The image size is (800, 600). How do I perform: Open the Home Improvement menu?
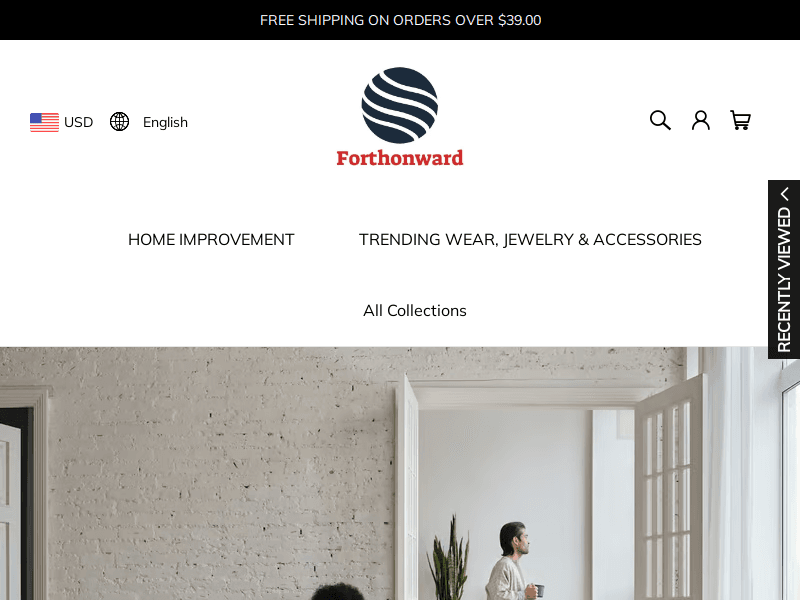click(x=211, y=240)
